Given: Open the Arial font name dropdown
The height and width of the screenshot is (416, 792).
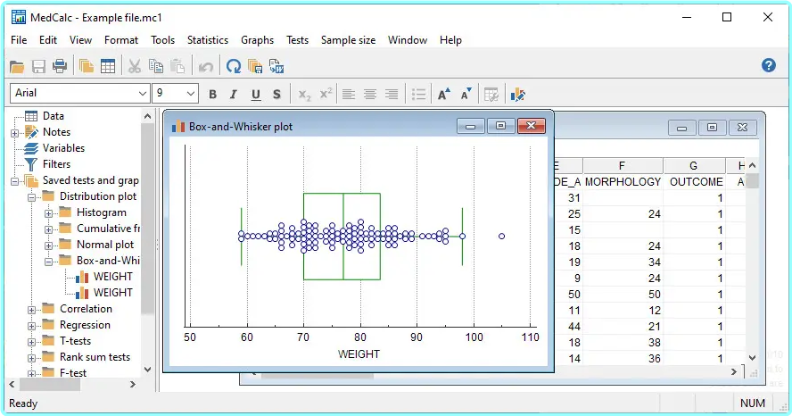Looking at the screenshot, I should [141, 93].
